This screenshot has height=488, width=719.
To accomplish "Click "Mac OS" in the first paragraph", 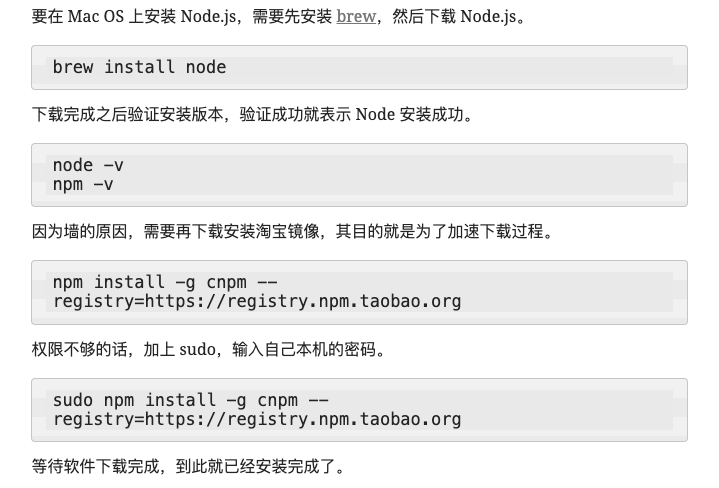I will point(96,17).
